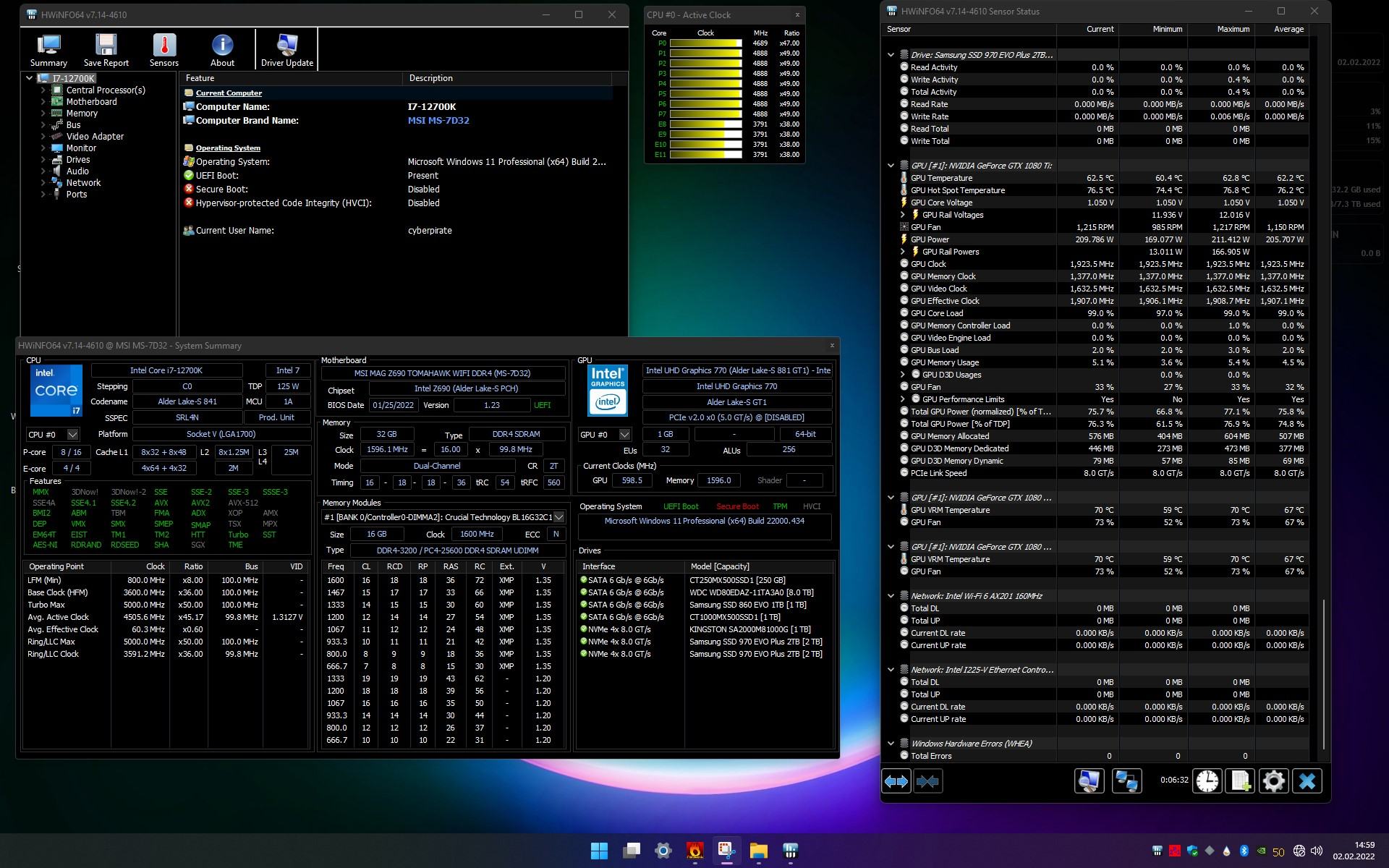Open Task View on the taskbar
This screenshot has height=868, width=1389.
632,851
